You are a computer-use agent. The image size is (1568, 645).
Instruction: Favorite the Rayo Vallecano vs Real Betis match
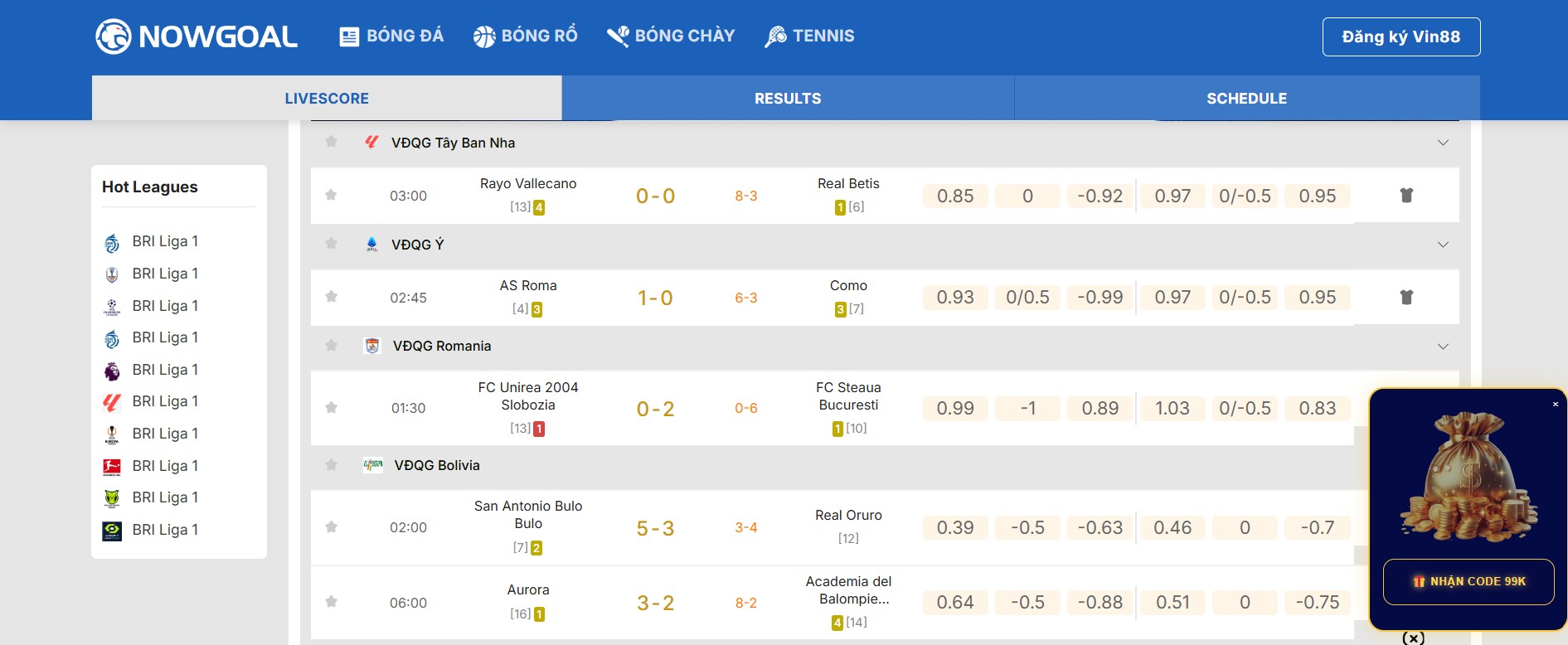[x=331, y=195]
